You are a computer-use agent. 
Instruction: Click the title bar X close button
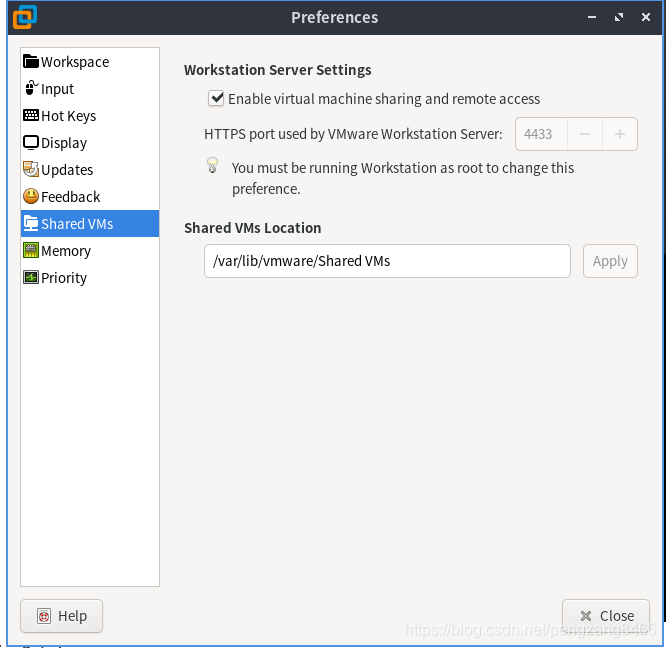tap(646, 17)
